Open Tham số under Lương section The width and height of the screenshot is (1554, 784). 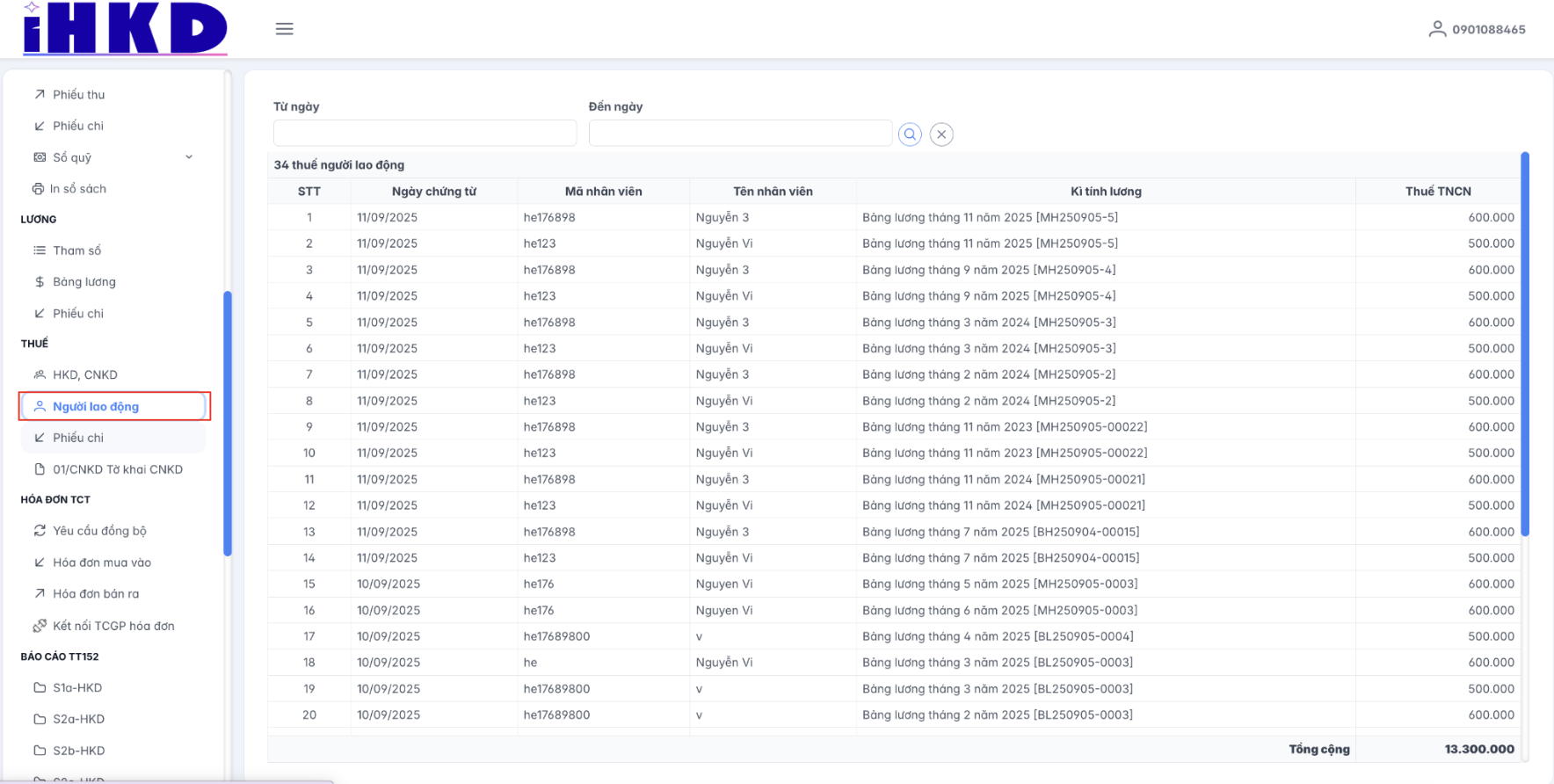click(x=76, y=250)
